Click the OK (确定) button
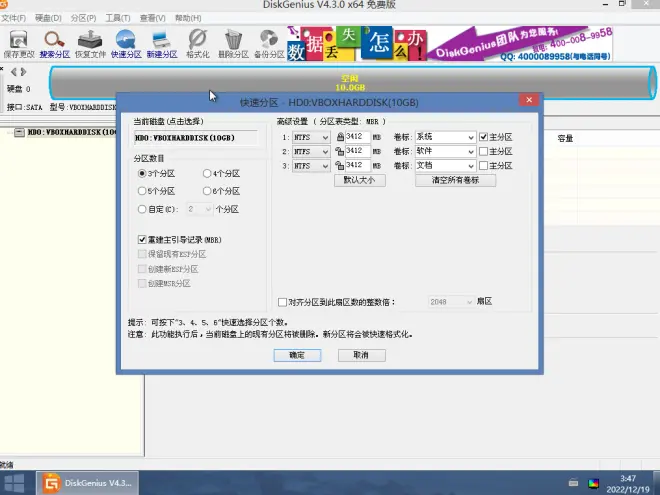This screenshot has width=660, height=495. [297, 355]
